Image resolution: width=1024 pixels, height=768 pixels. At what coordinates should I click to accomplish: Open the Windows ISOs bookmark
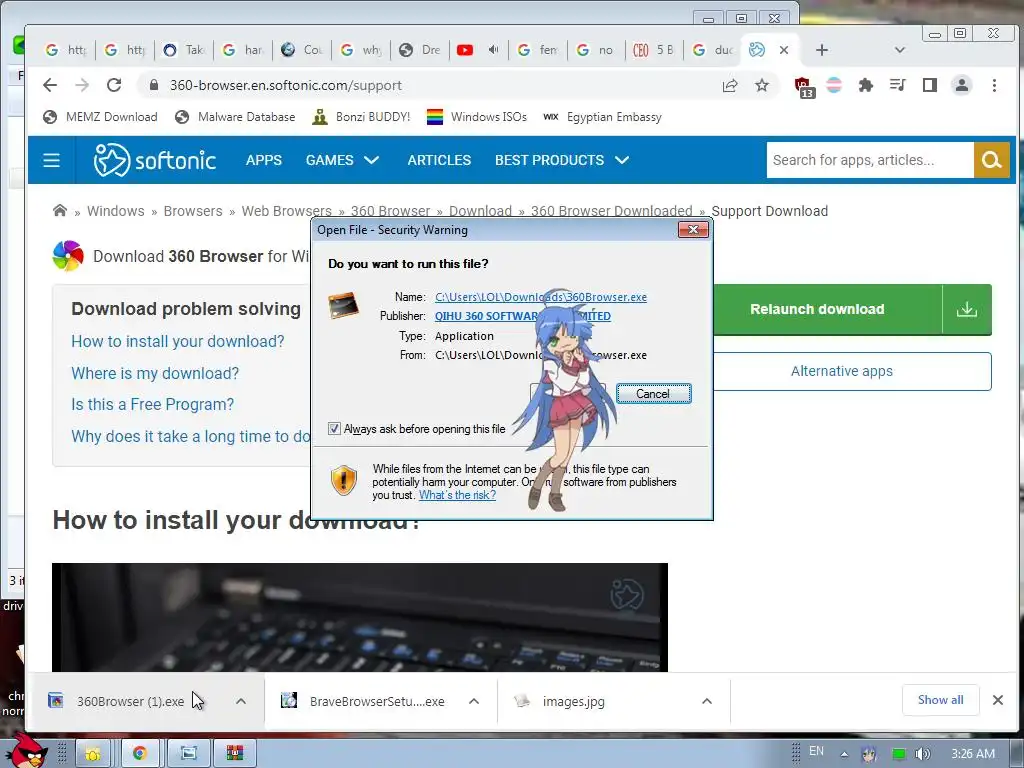(477, 117)
